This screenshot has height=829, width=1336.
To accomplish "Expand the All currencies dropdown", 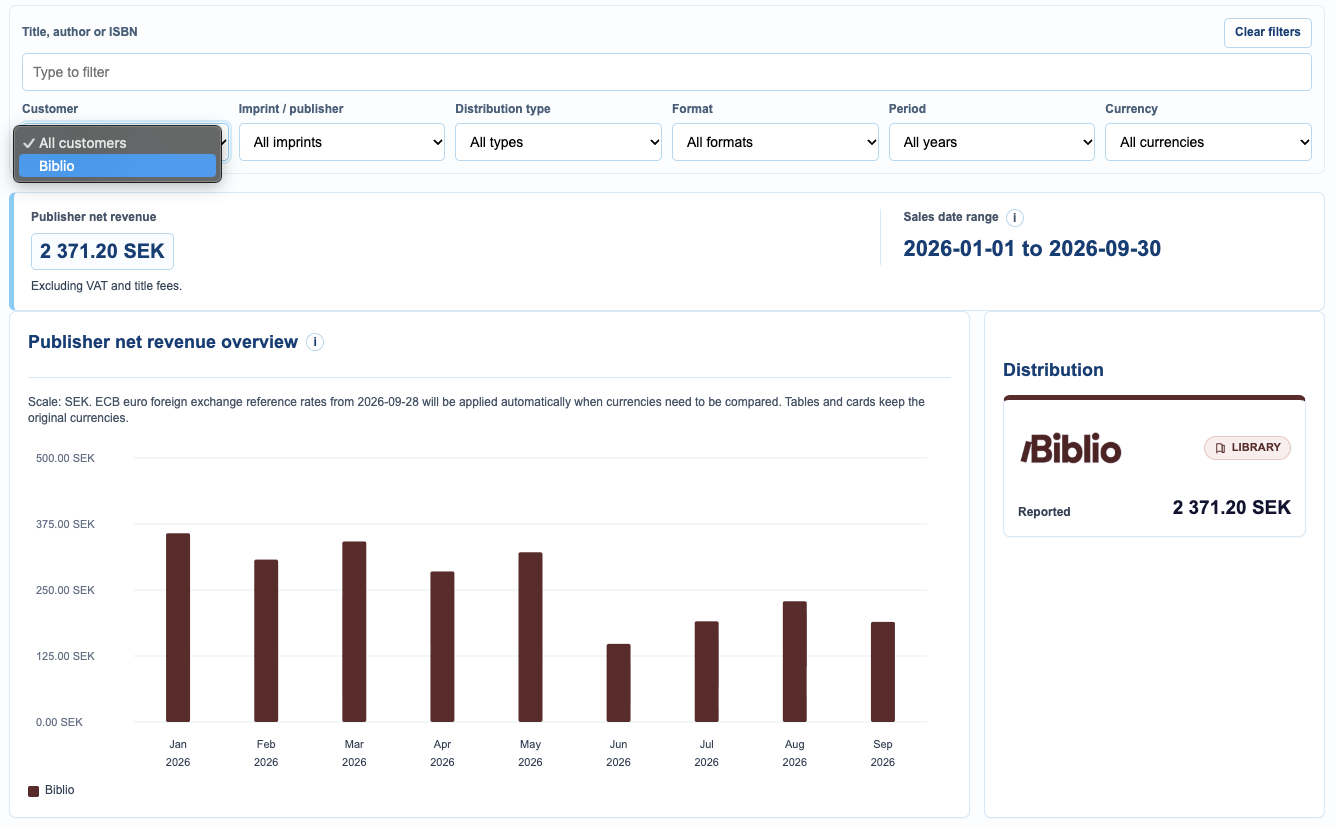I will [x=1208, y=142].
